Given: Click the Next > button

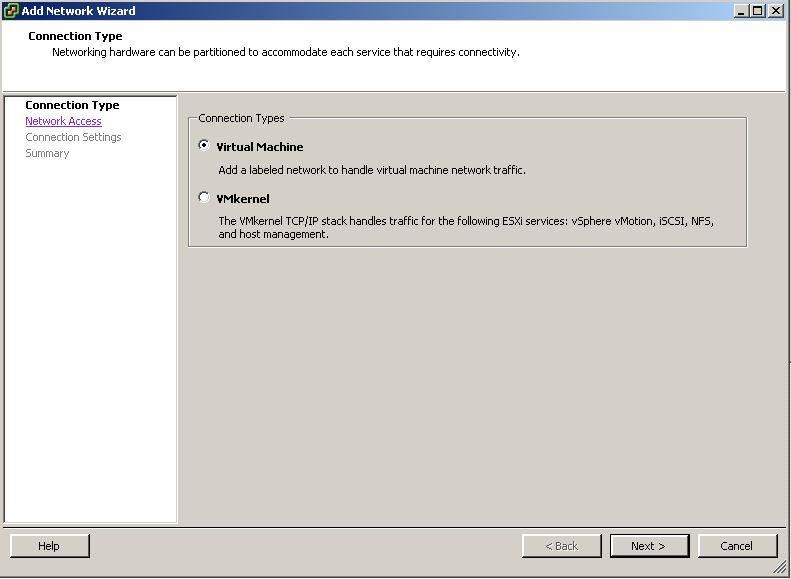Looking at the screenshot, I should 649,546.
